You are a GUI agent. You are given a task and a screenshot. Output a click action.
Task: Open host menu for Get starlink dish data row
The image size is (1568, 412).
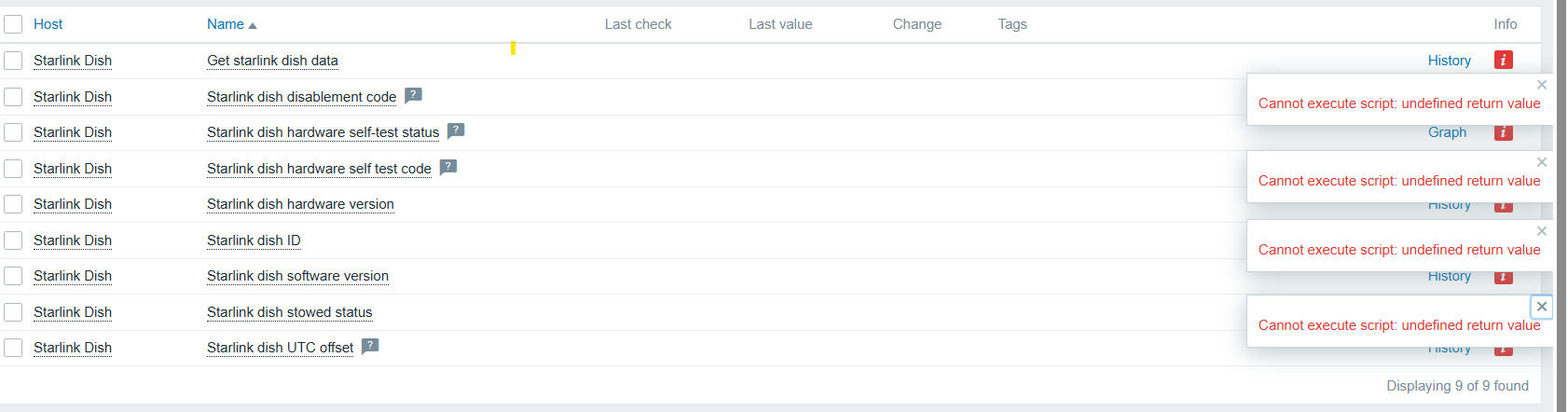pyautogui.click(x=73, y=61)
